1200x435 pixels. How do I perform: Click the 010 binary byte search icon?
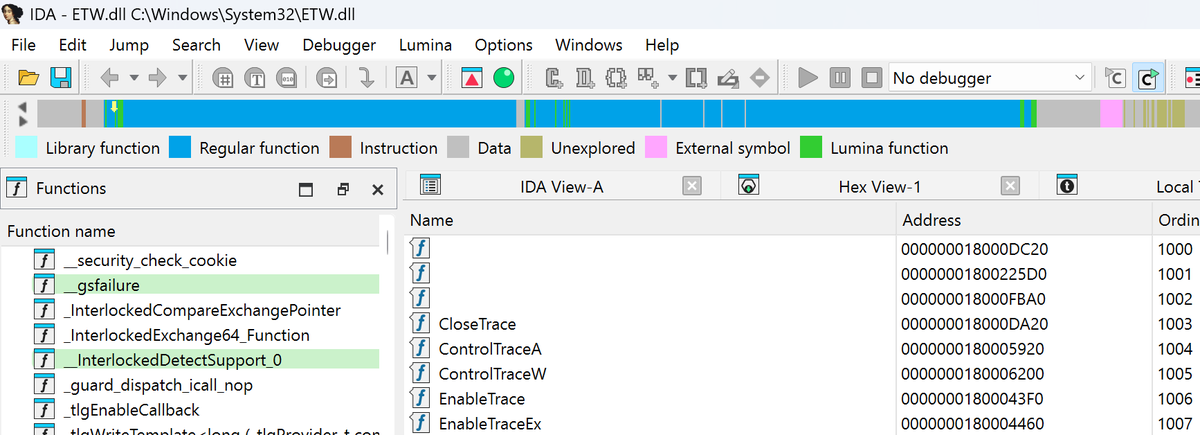click(287, 77)
